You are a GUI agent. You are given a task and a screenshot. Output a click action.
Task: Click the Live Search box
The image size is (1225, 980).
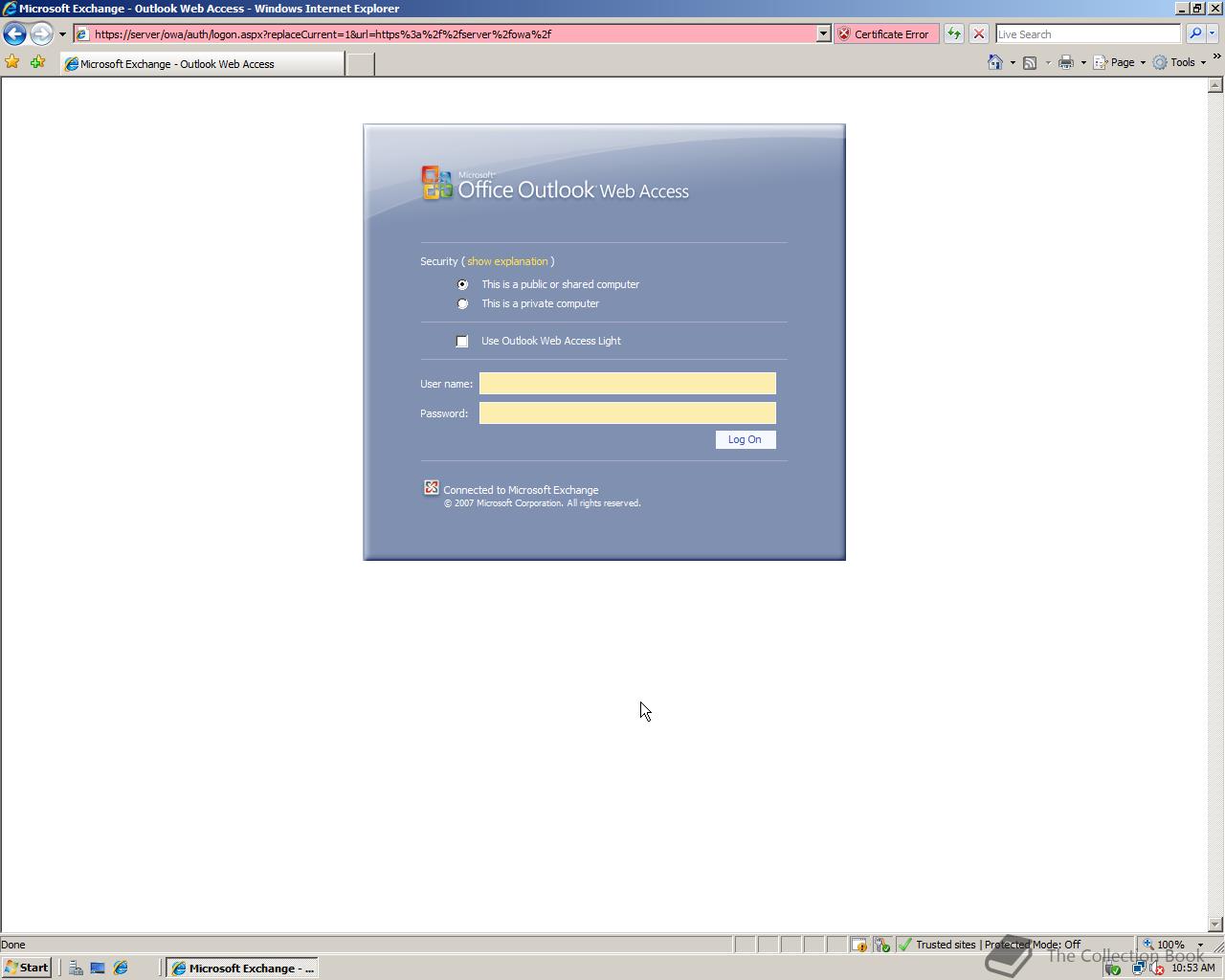tap(1088, 33)
